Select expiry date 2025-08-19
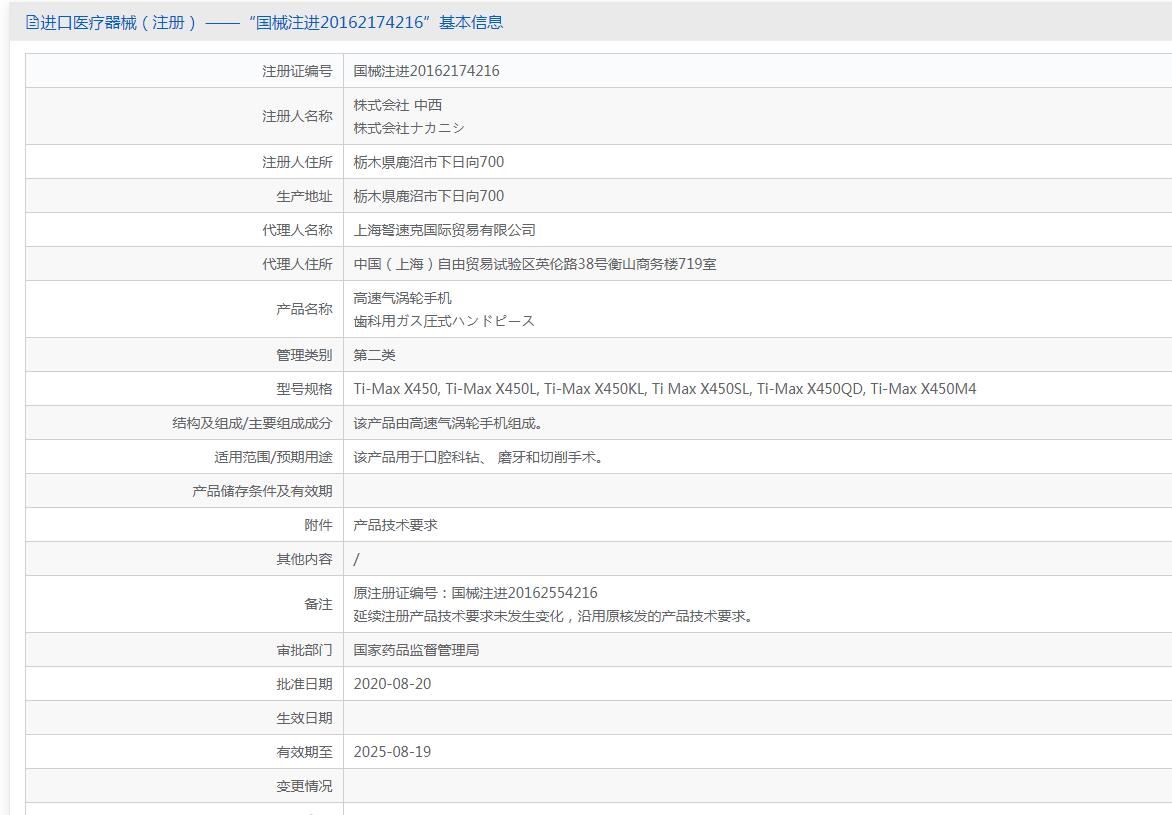 click(x=392, y=752)
